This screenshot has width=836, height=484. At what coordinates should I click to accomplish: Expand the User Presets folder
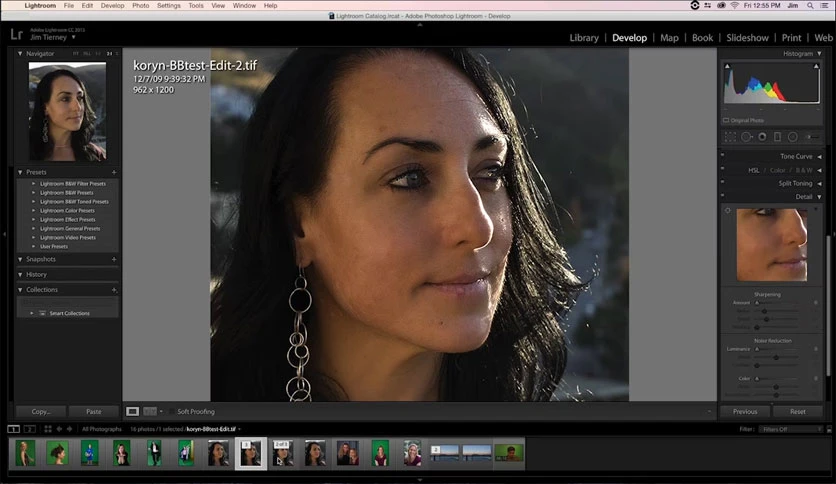click(34, 246)
